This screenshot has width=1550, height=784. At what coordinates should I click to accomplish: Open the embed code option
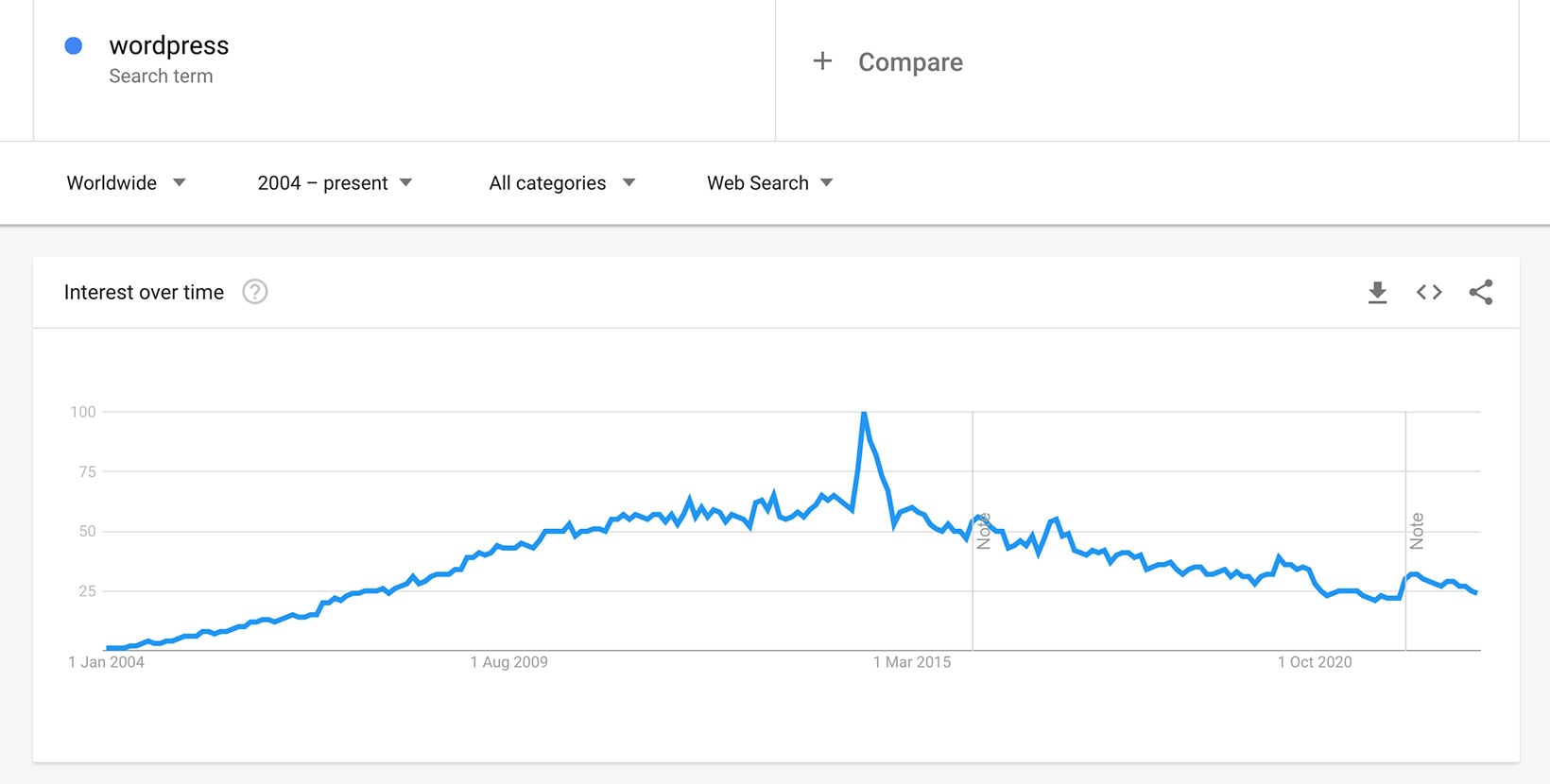[x=1428, y=292]
